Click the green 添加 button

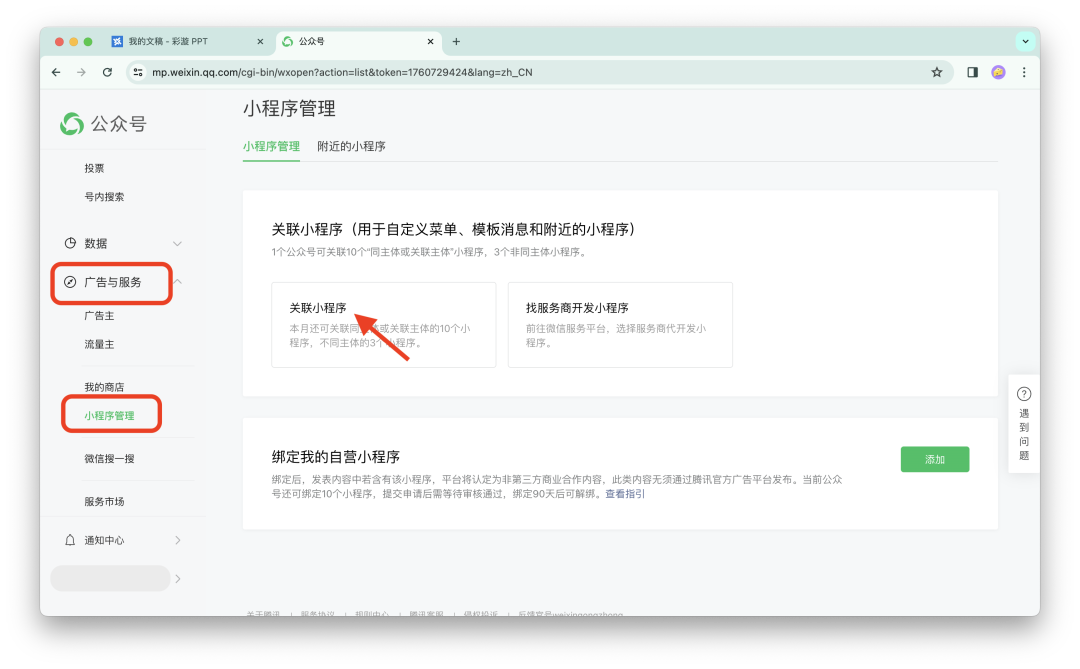935,460
